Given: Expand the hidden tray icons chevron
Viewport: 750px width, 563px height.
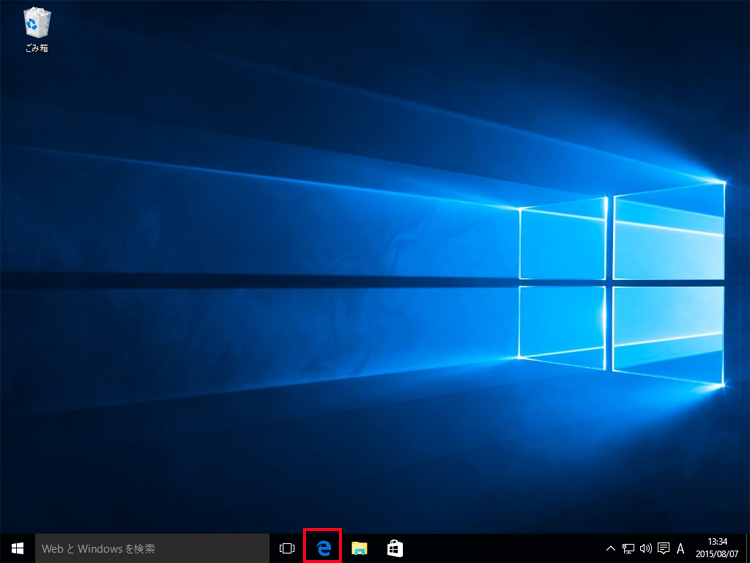Looking at the screenshot, I should tap(611, 548).
